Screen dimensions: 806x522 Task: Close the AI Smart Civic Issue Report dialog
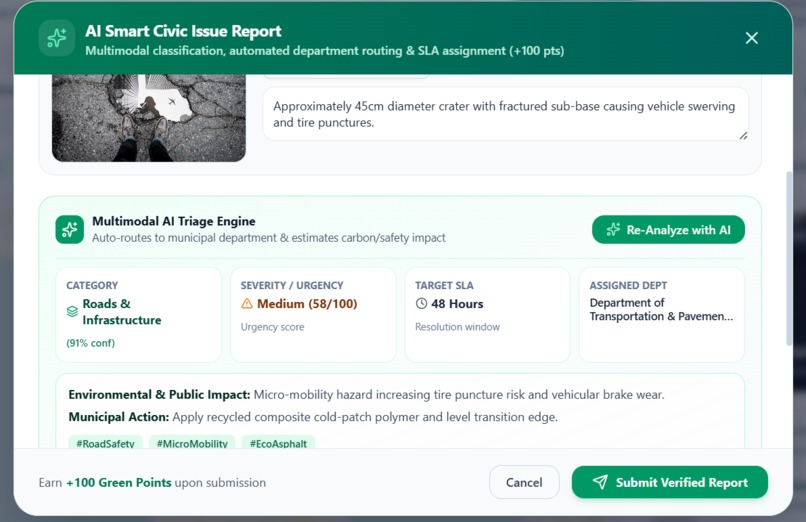pyautogui.click(x=752, y=38)
